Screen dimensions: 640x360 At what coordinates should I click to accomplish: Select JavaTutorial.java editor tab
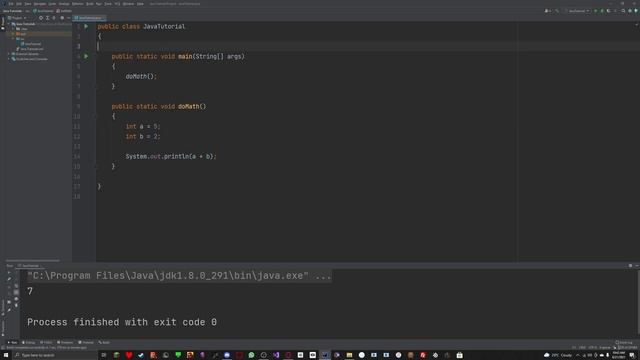89,18
